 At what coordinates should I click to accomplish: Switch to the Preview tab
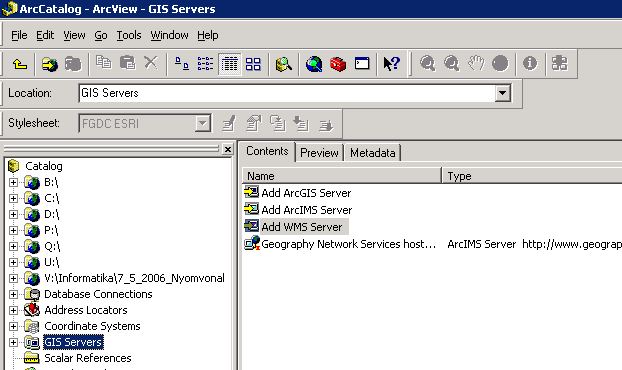point(319,153)
